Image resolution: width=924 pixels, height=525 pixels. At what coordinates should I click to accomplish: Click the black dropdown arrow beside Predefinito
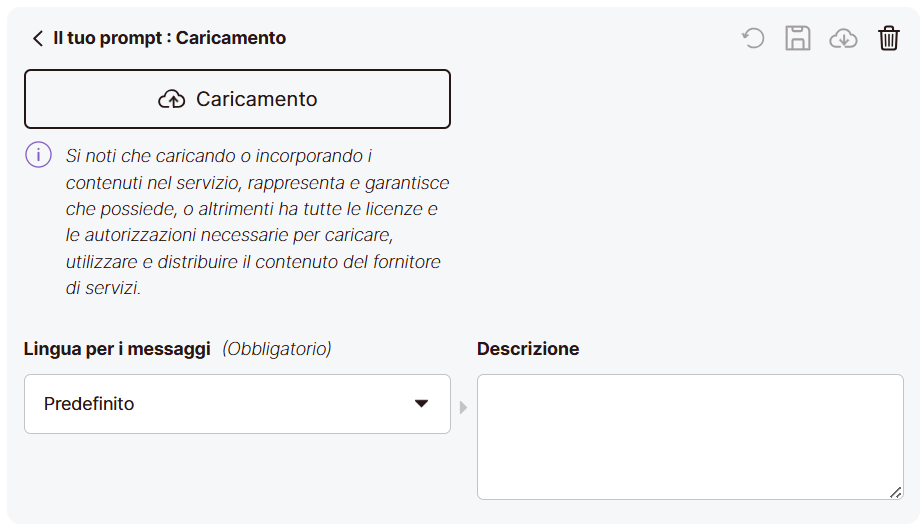[x=421, y=404]
